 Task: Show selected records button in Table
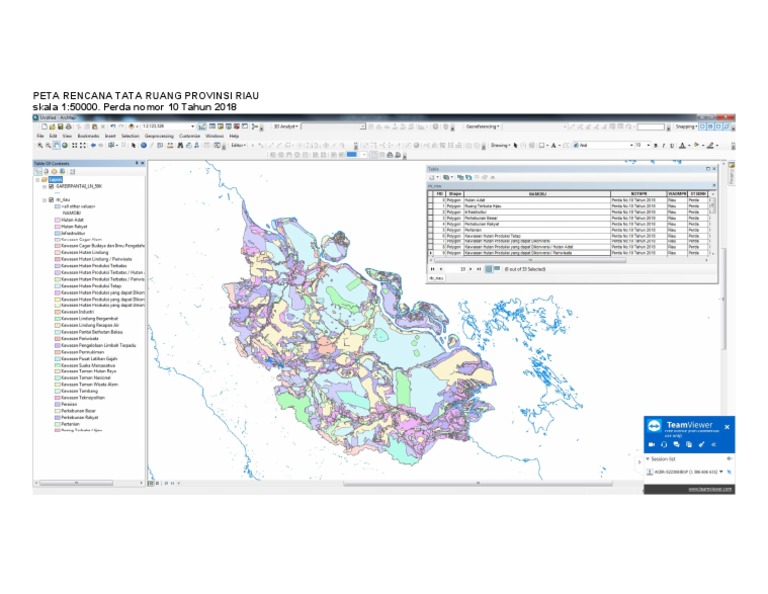pos(497,268)
